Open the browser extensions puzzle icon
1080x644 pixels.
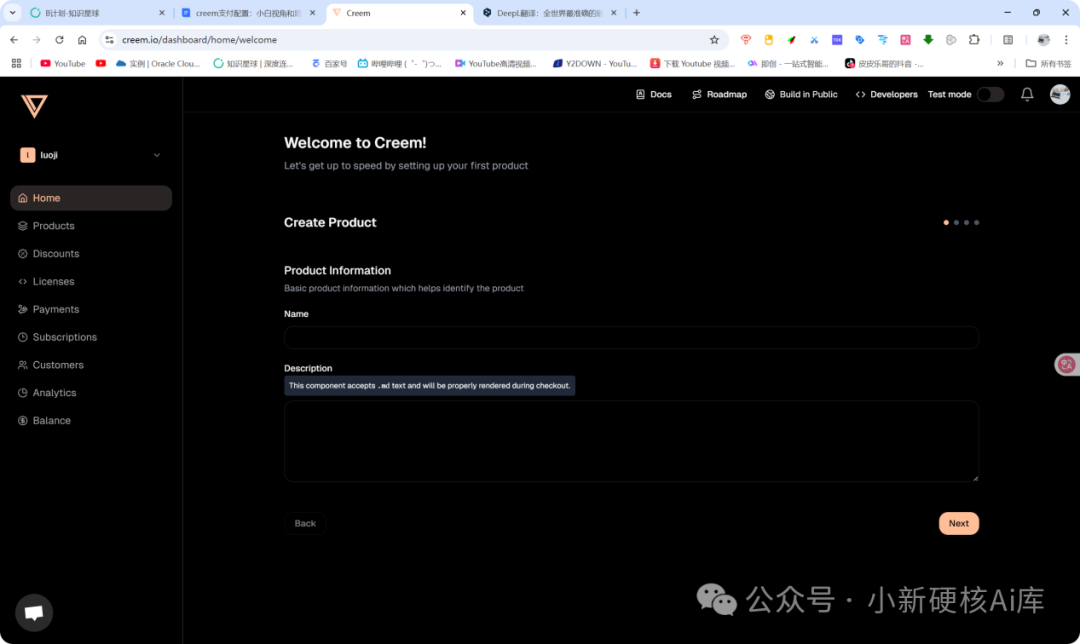tap(974, 40)
